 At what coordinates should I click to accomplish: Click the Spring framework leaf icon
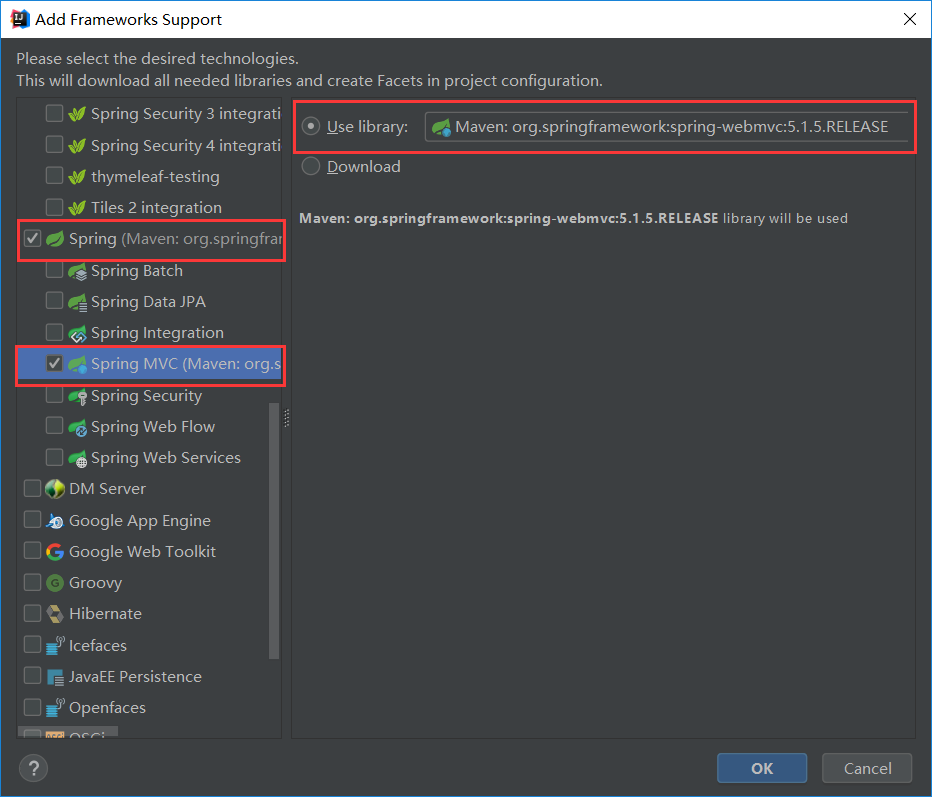pyautogui.click(x=55, y=239)
